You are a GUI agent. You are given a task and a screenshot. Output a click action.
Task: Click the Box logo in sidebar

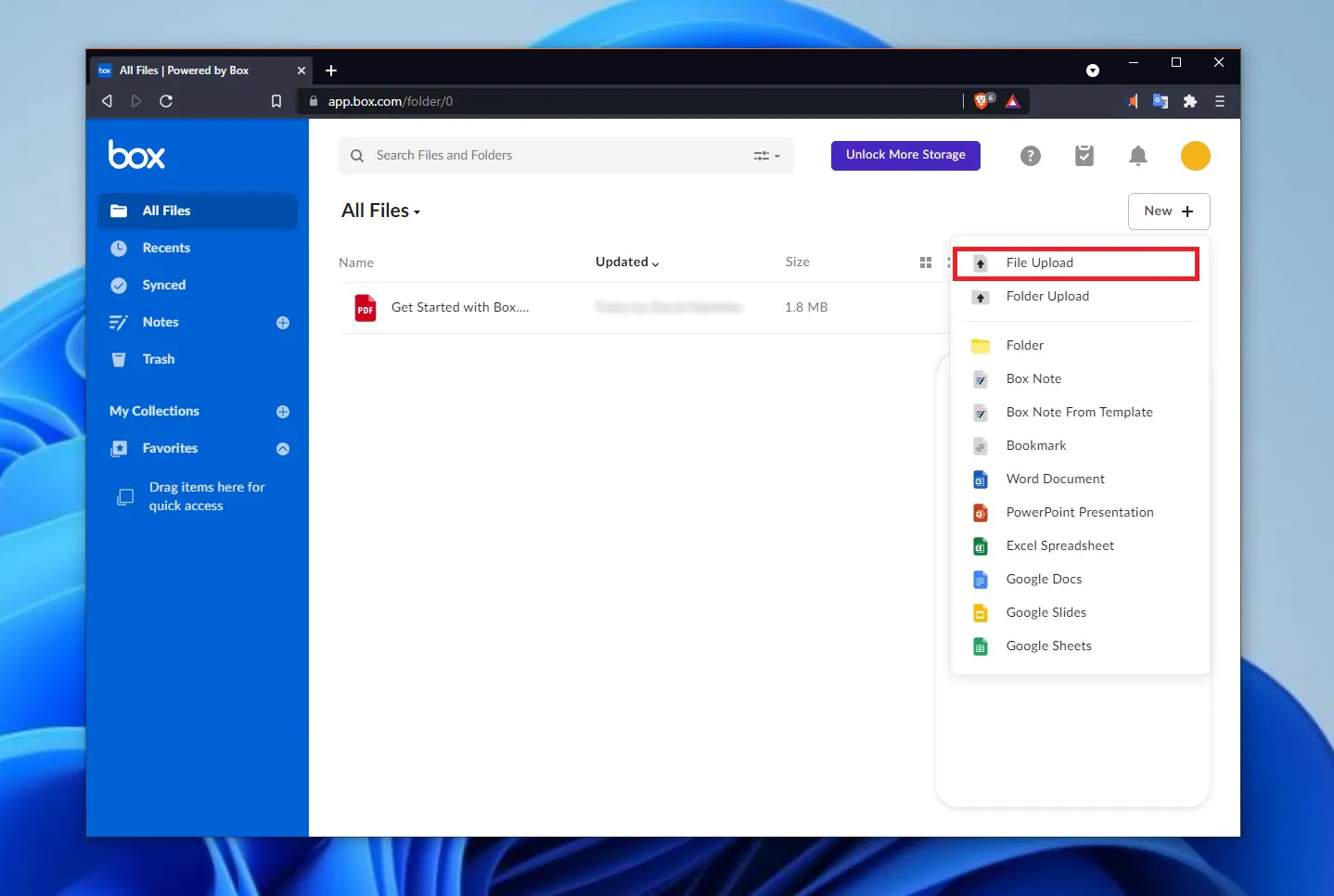point(136,154)
